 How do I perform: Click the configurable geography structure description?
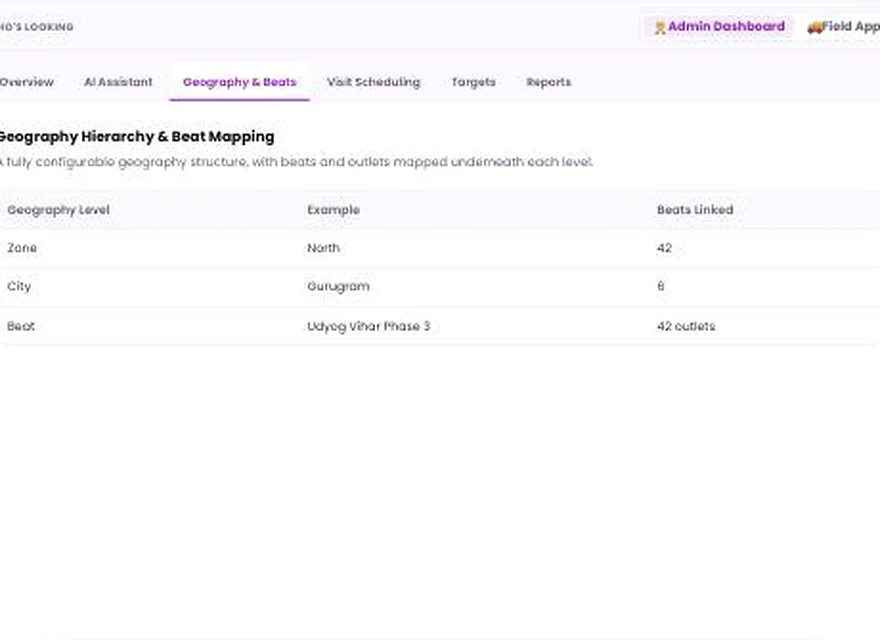coord(296,162)
